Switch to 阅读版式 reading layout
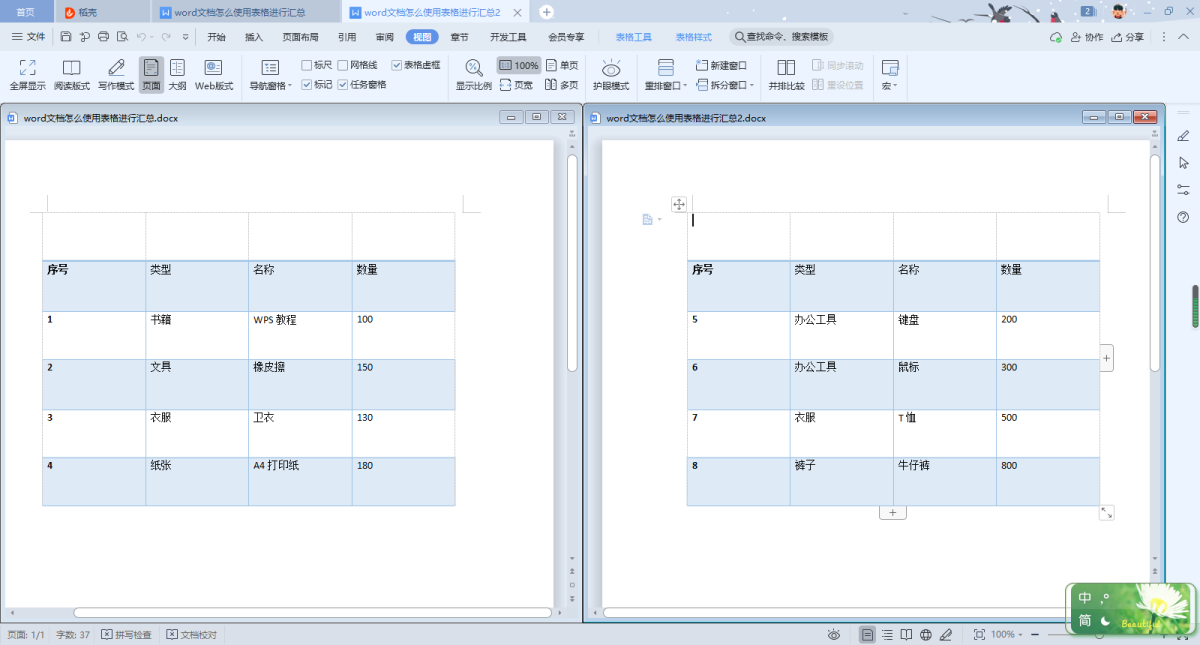1200x645 pixels. tap(72, 68)
